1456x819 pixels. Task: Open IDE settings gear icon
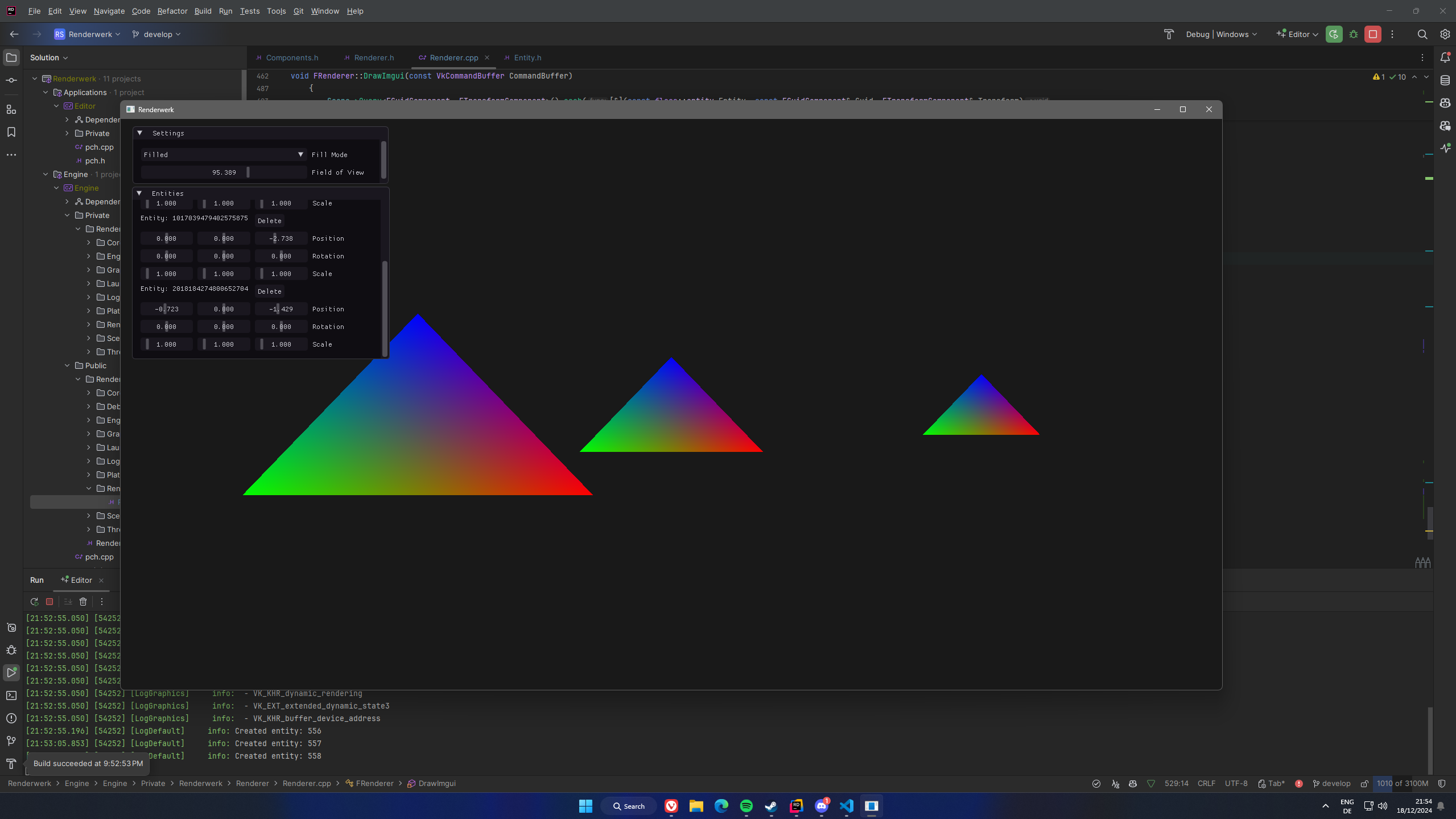1445,34
